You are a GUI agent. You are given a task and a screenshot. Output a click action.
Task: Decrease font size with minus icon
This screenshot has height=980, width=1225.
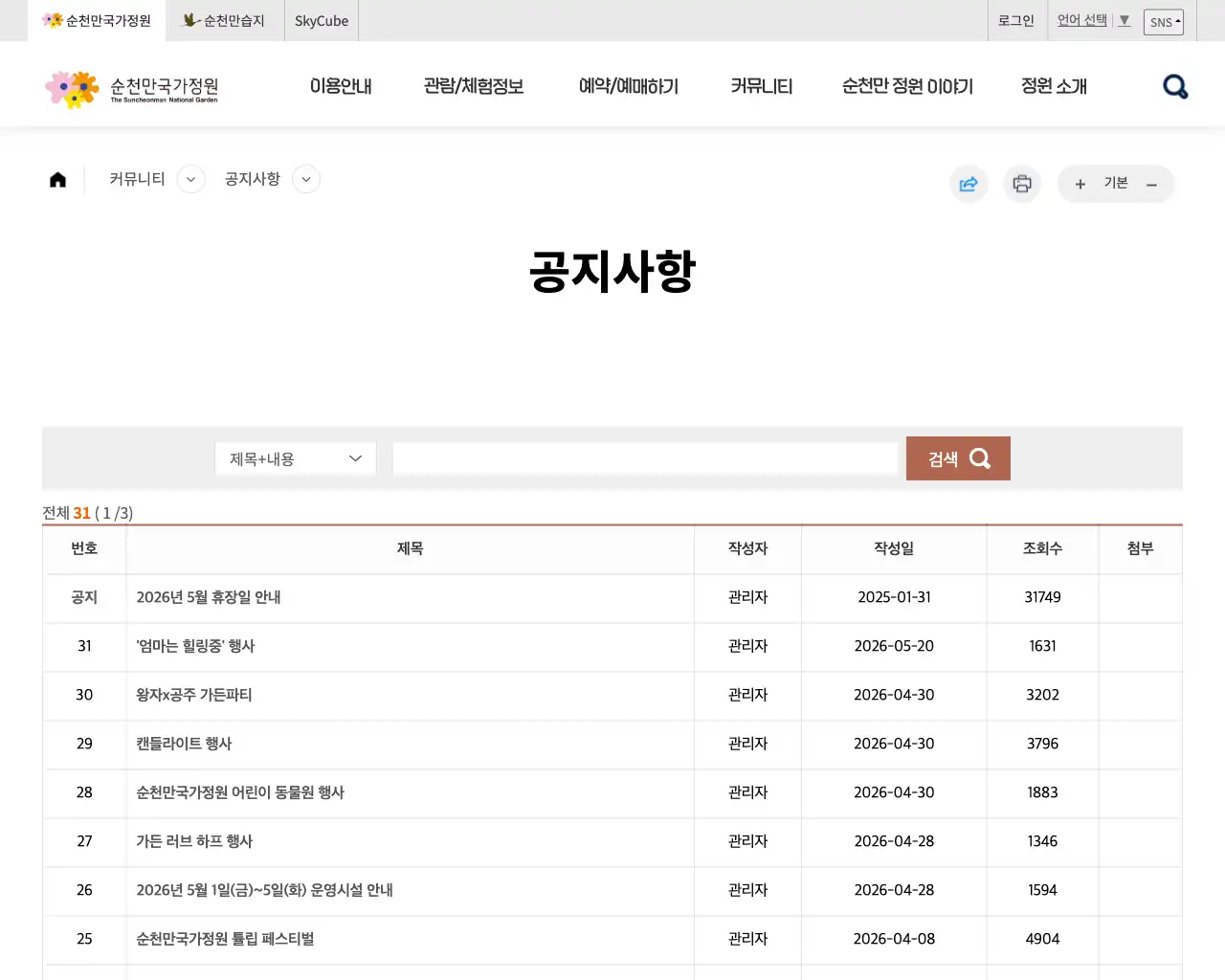tap(1152, 185)
